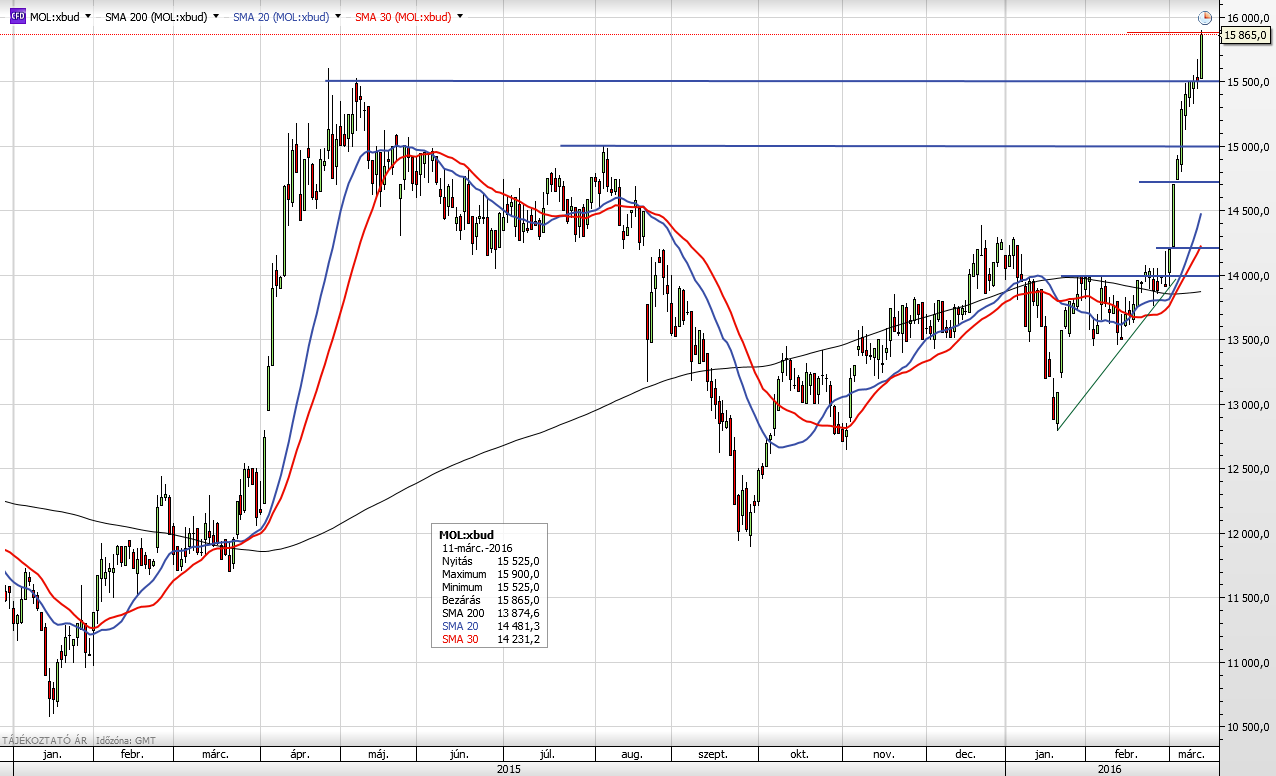Click the 'dec.' month label on time axis
The height and width of the screenshot is (776, 1276).
coord(965,754)
